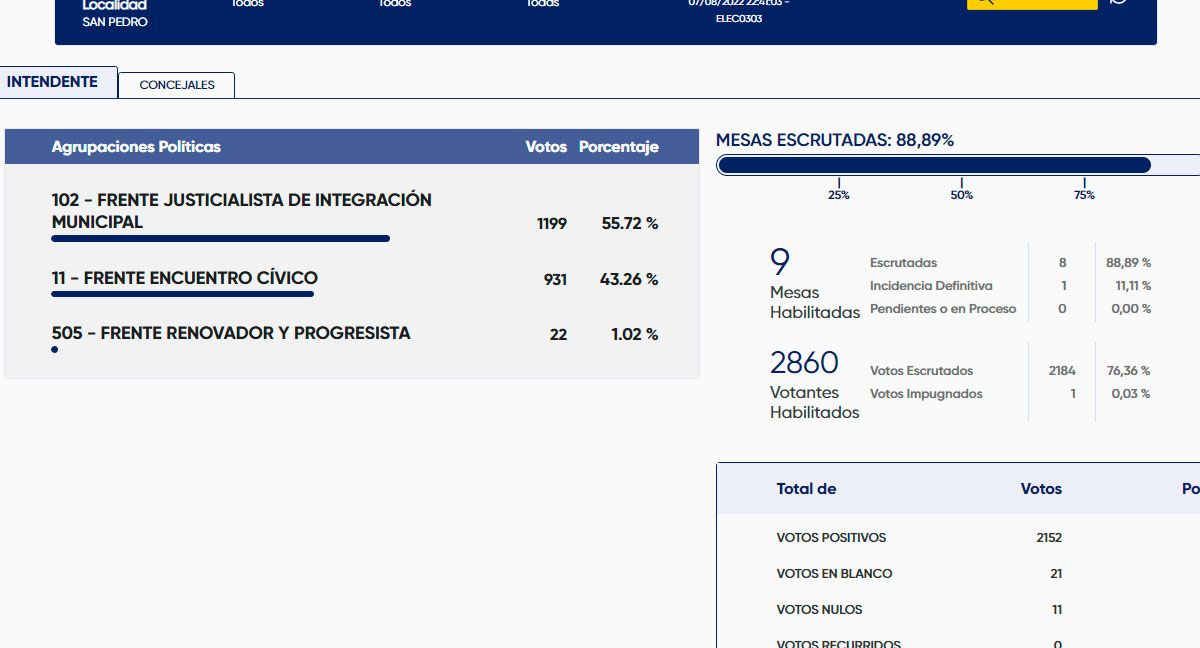
Task: Click the Porcentaje column header
Action: pos(618,147)
